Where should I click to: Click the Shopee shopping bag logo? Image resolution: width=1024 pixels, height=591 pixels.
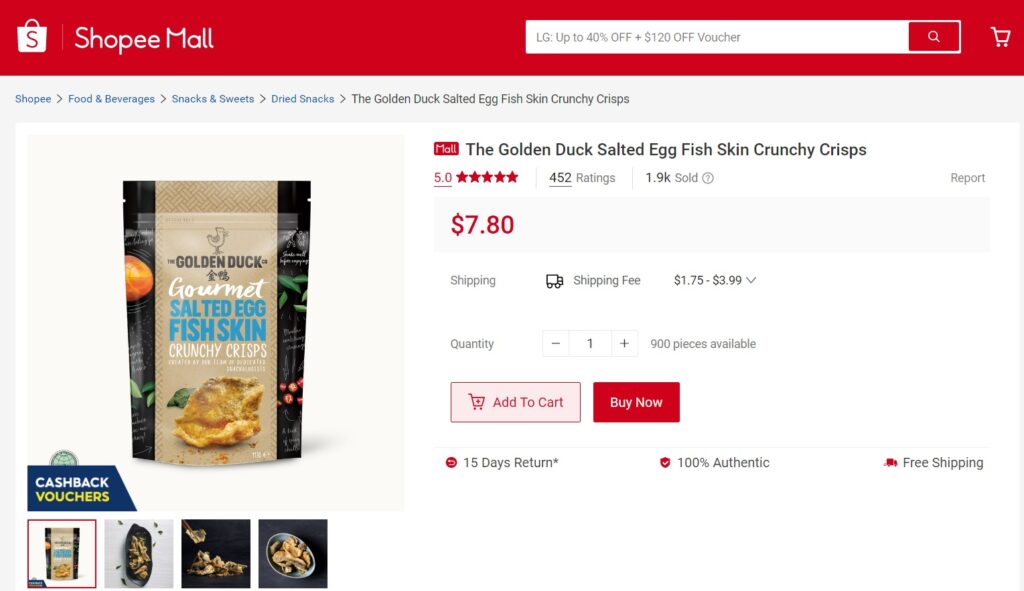(32, 37)
